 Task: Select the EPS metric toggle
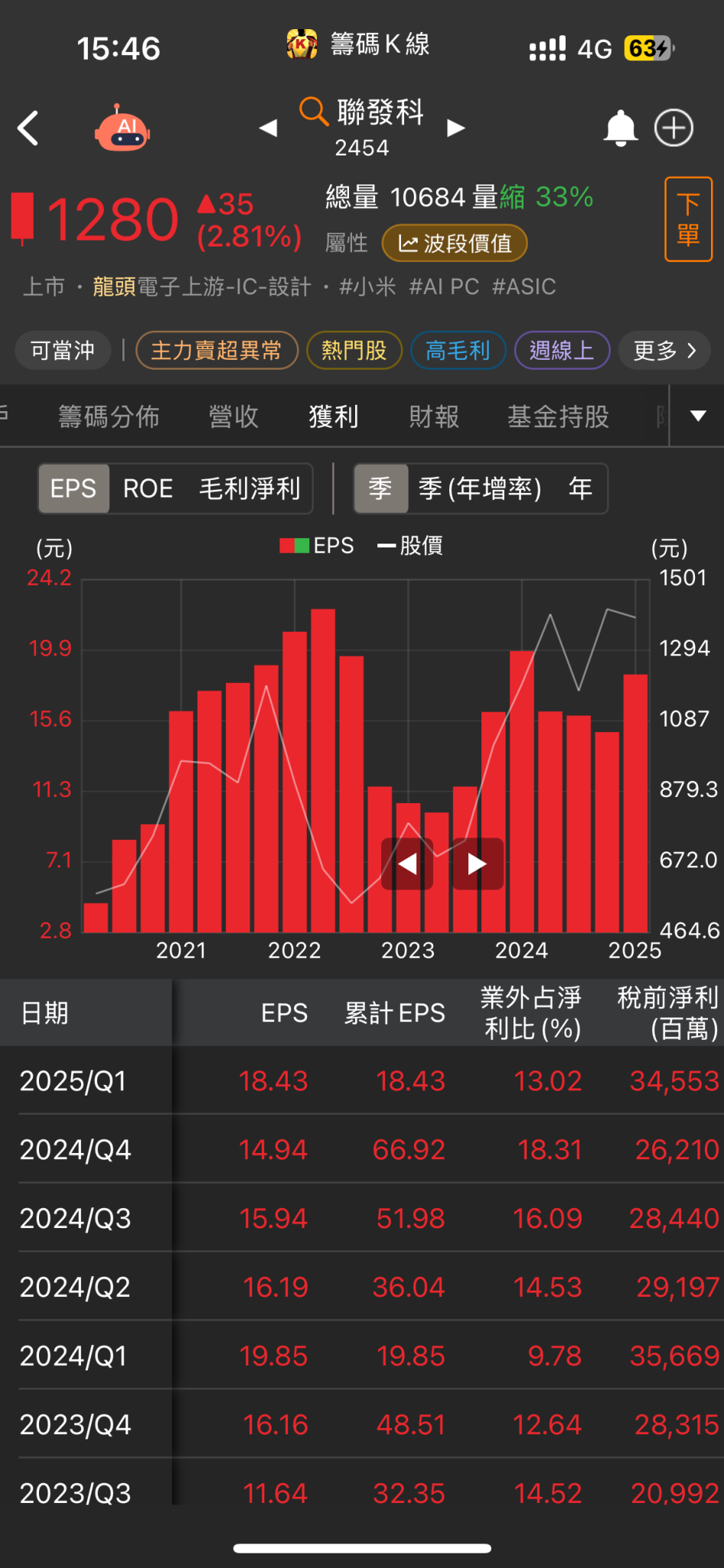click(x=73, y=488)
